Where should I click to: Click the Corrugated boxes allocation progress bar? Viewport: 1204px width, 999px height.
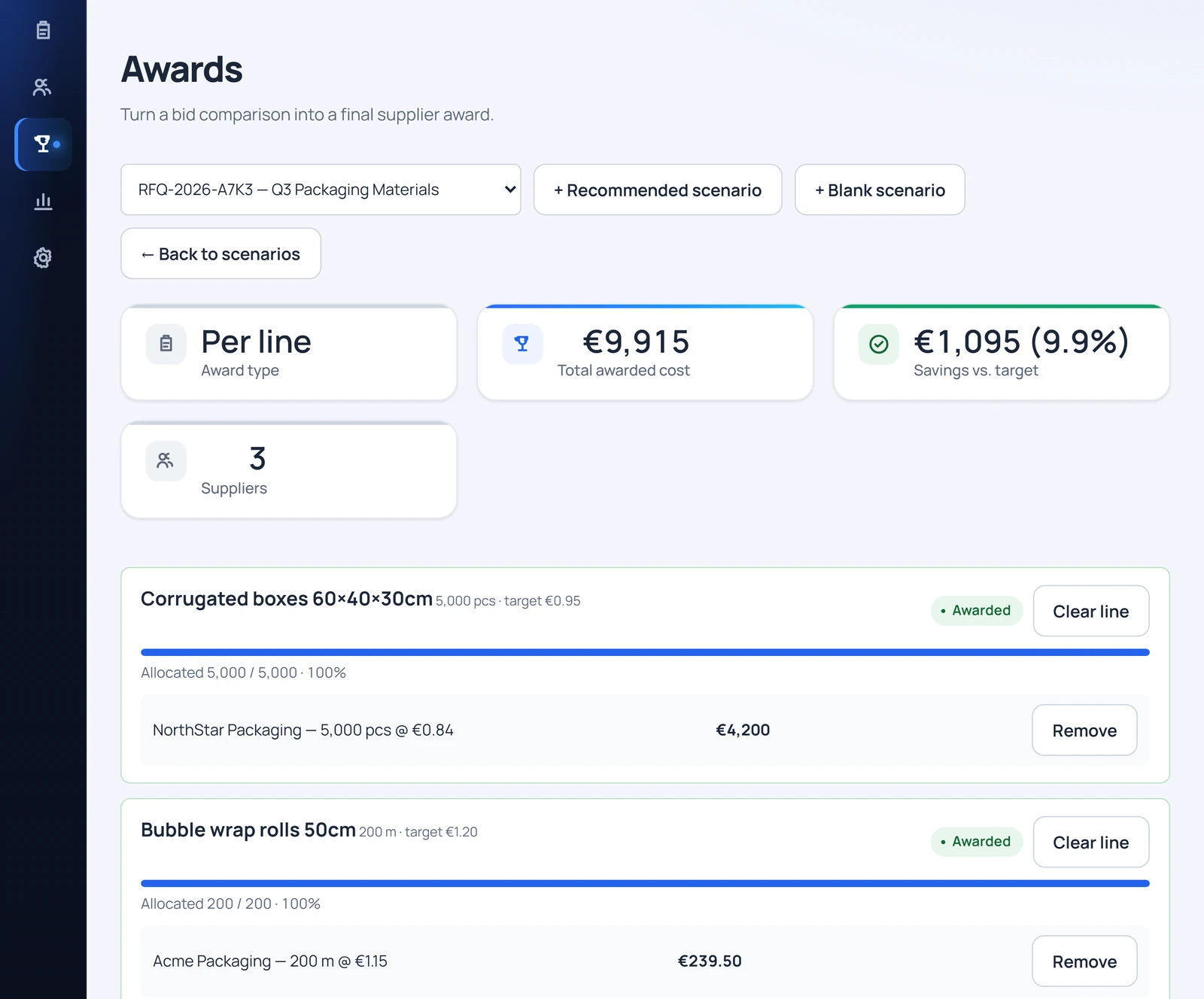645,652
